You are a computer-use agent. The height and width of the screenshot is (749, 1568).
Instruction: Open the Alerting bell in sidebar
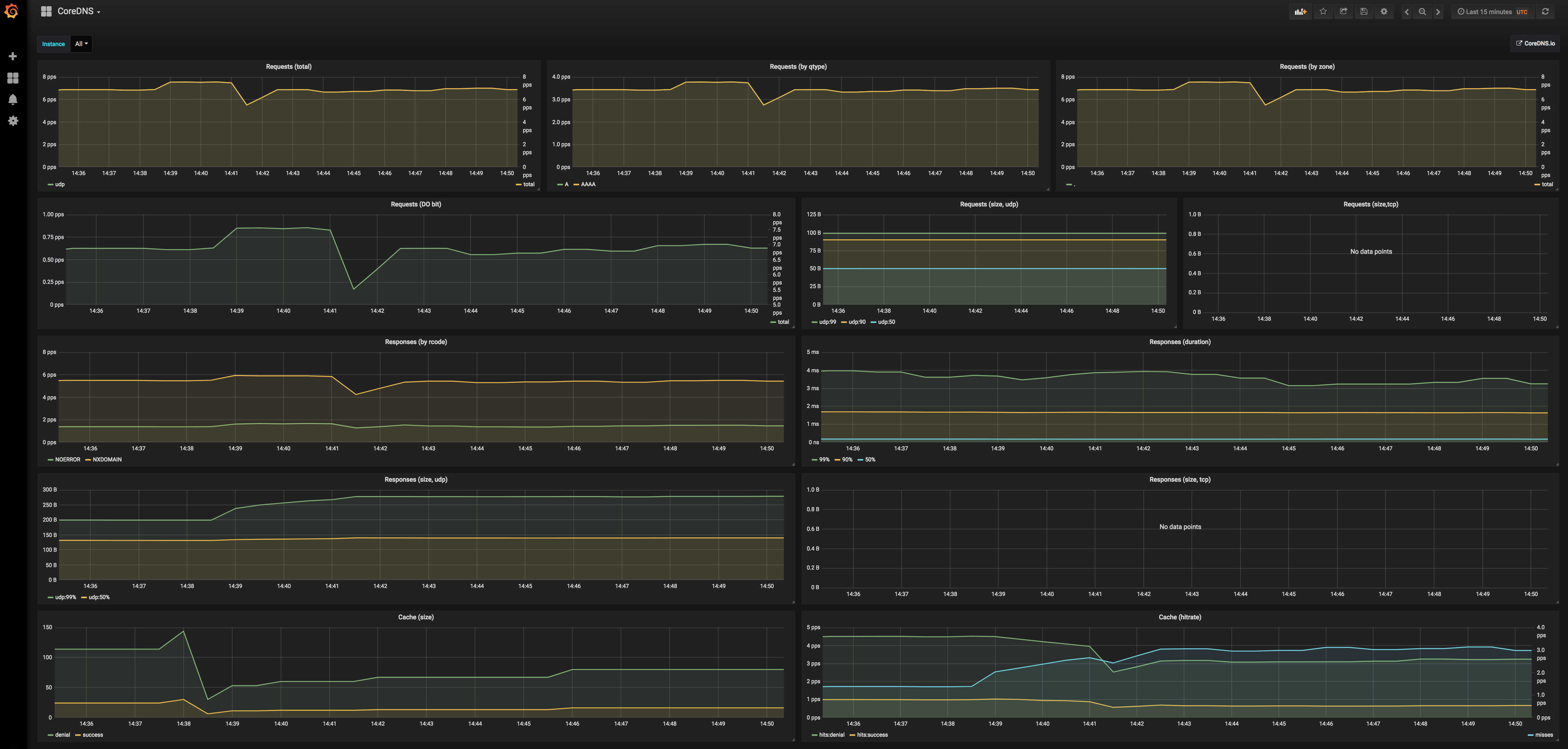coord(13,99)
